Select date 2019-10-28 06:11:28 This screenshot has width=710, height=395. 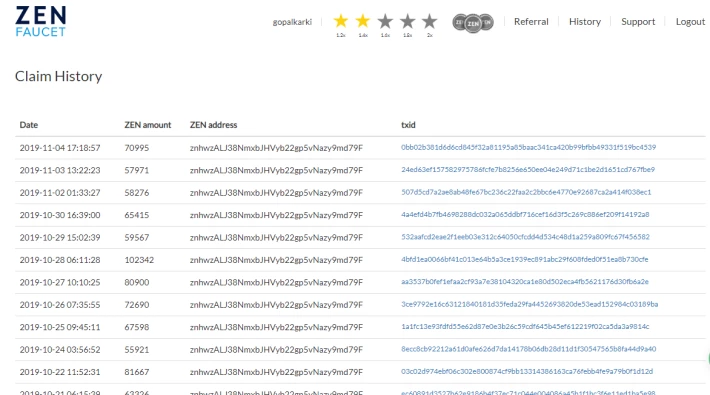[60, 260]
